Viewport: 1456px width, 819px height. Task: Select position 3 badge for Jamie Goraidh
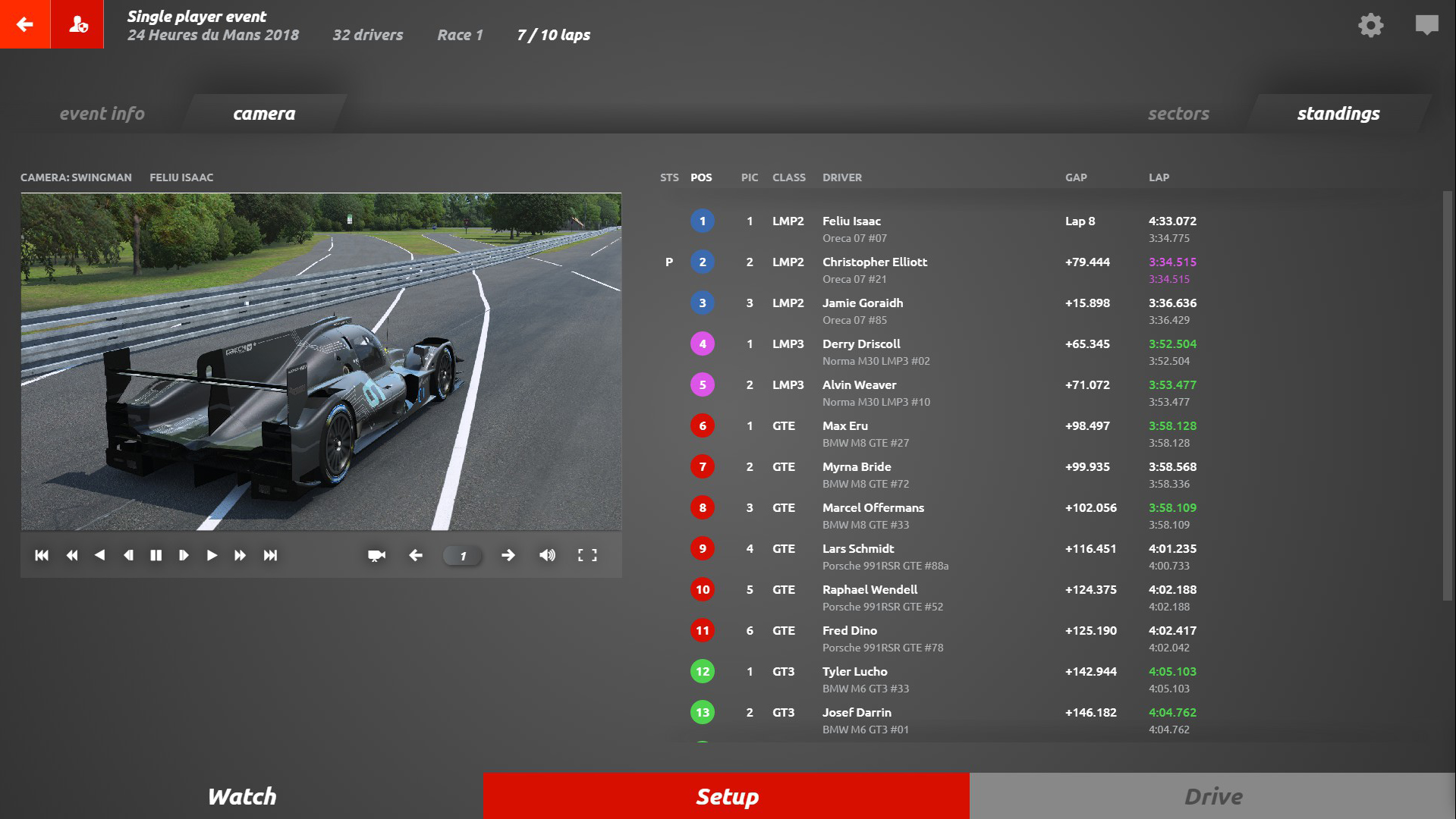point(703,303)
